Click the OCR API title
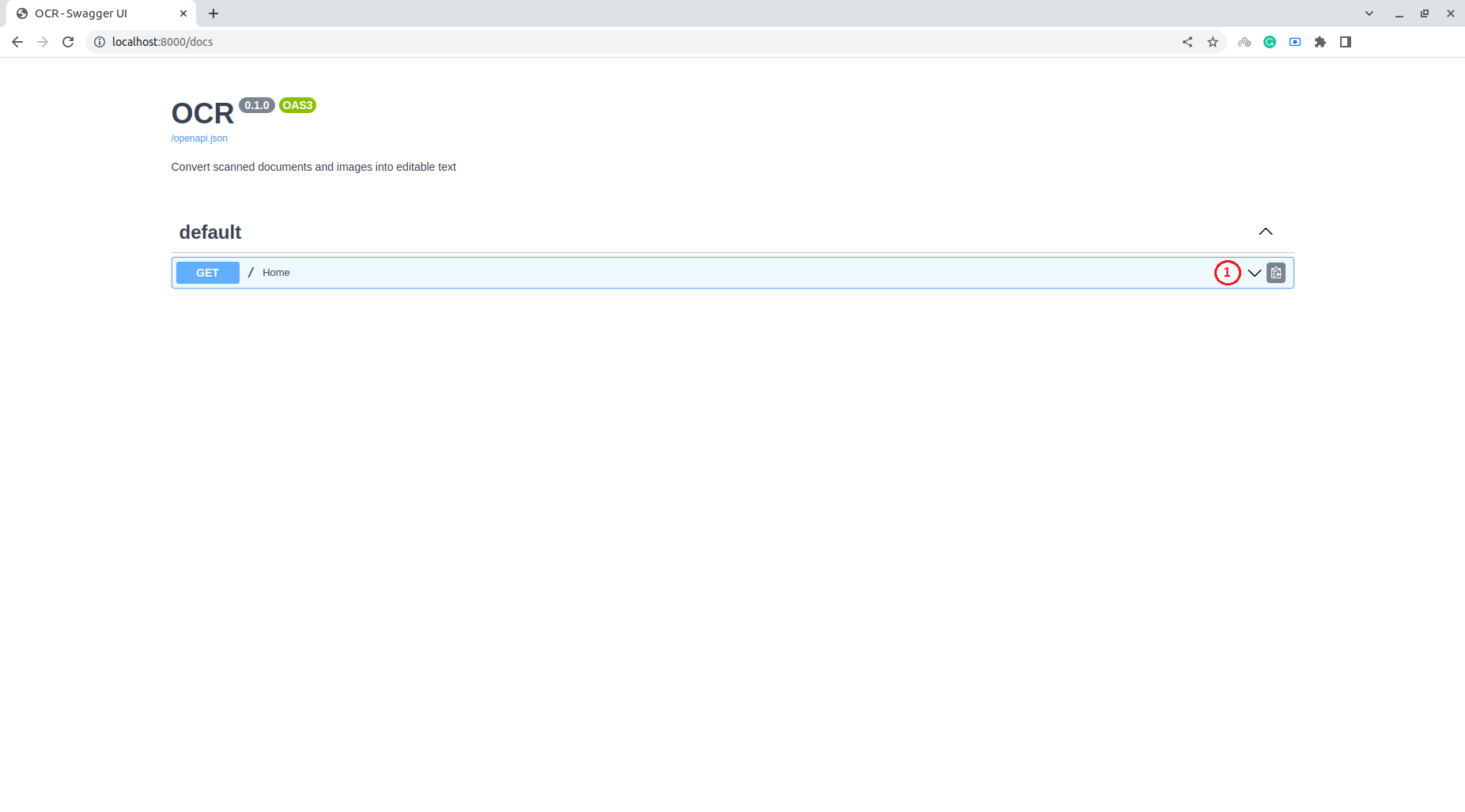The width and height of the screenshot is (1465, 812). coord(203,114)
